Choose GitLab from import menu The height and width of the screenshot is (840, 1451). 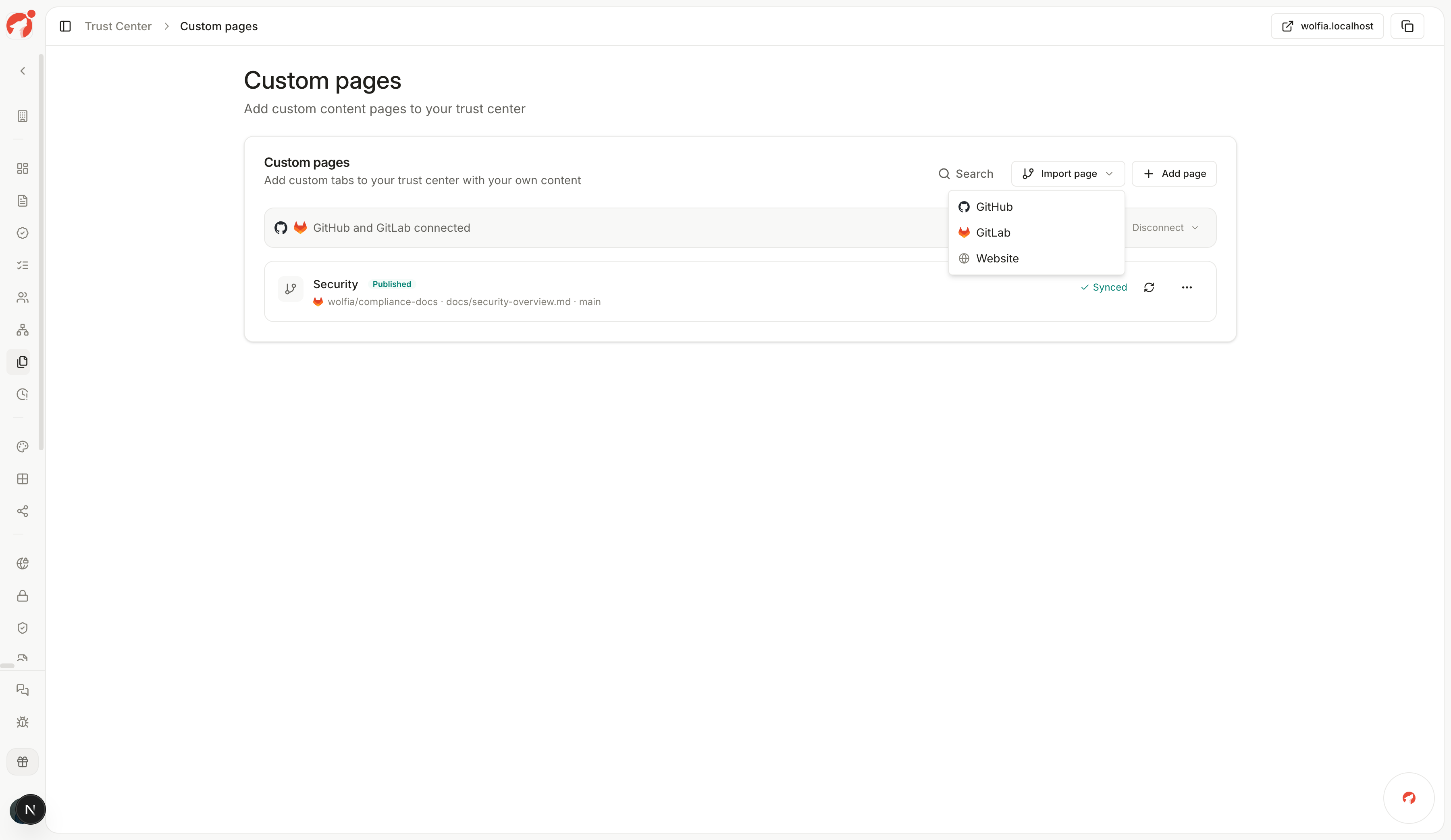[1036, 233]
